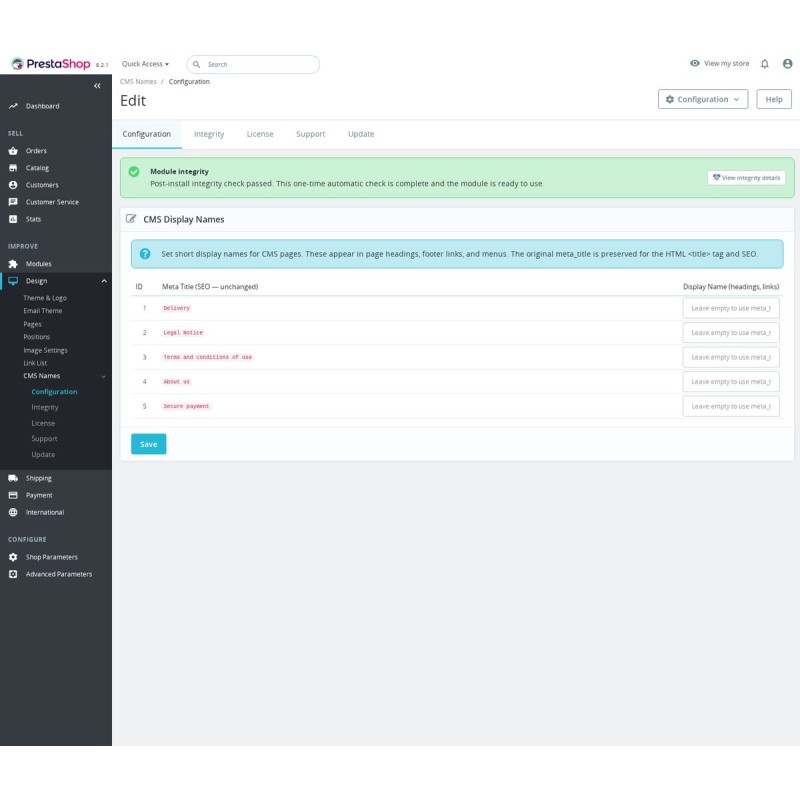Open Modules menu
The image size is (800, 800).
click(x=38, y=264)
